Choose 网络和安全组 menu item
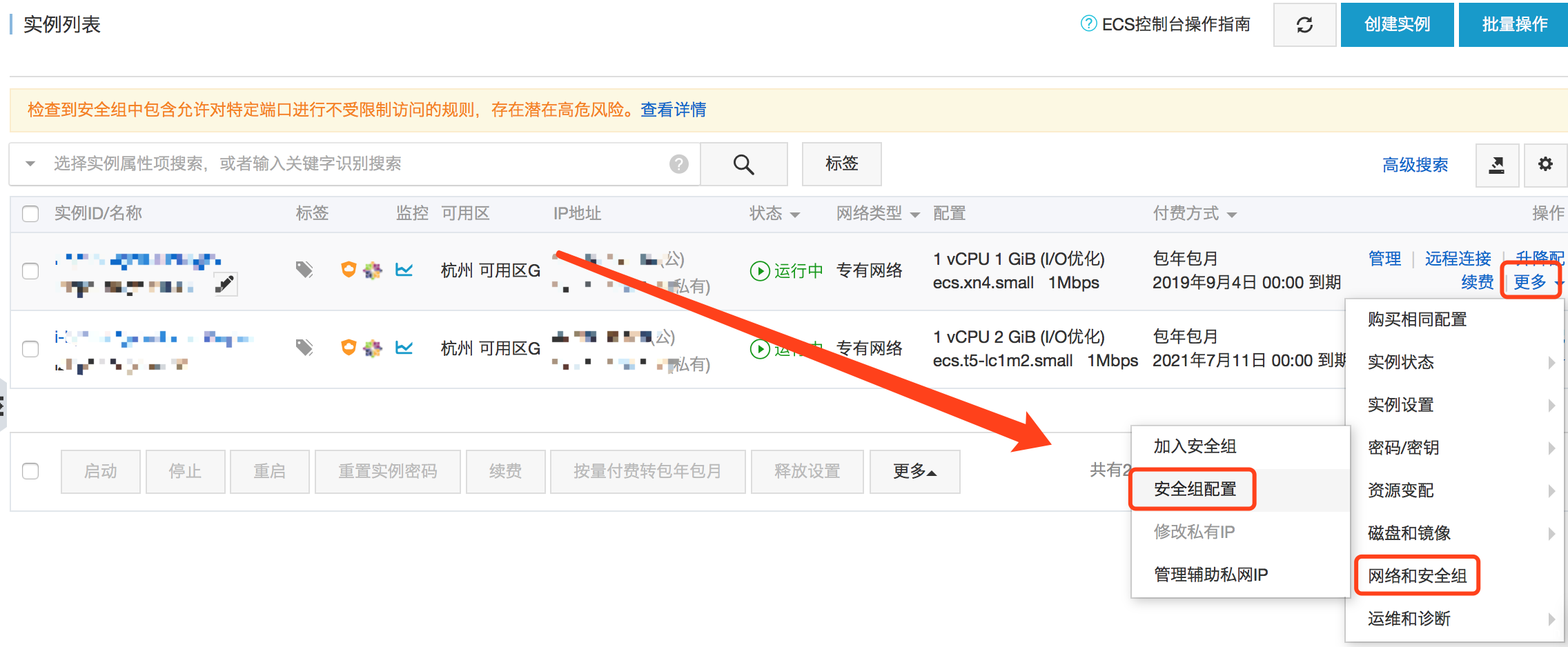This screenshot has height=647, width=1568. [1416, 575]
